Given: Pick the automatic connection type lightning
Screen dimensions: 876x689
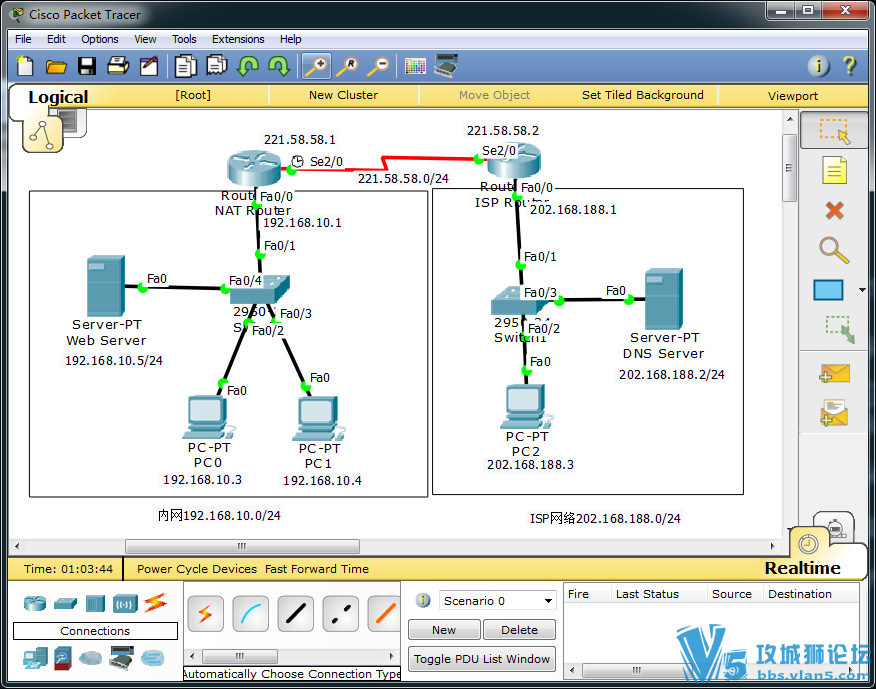Looking at the screenshot, I should pyautogui.click(x=206, y=614).
